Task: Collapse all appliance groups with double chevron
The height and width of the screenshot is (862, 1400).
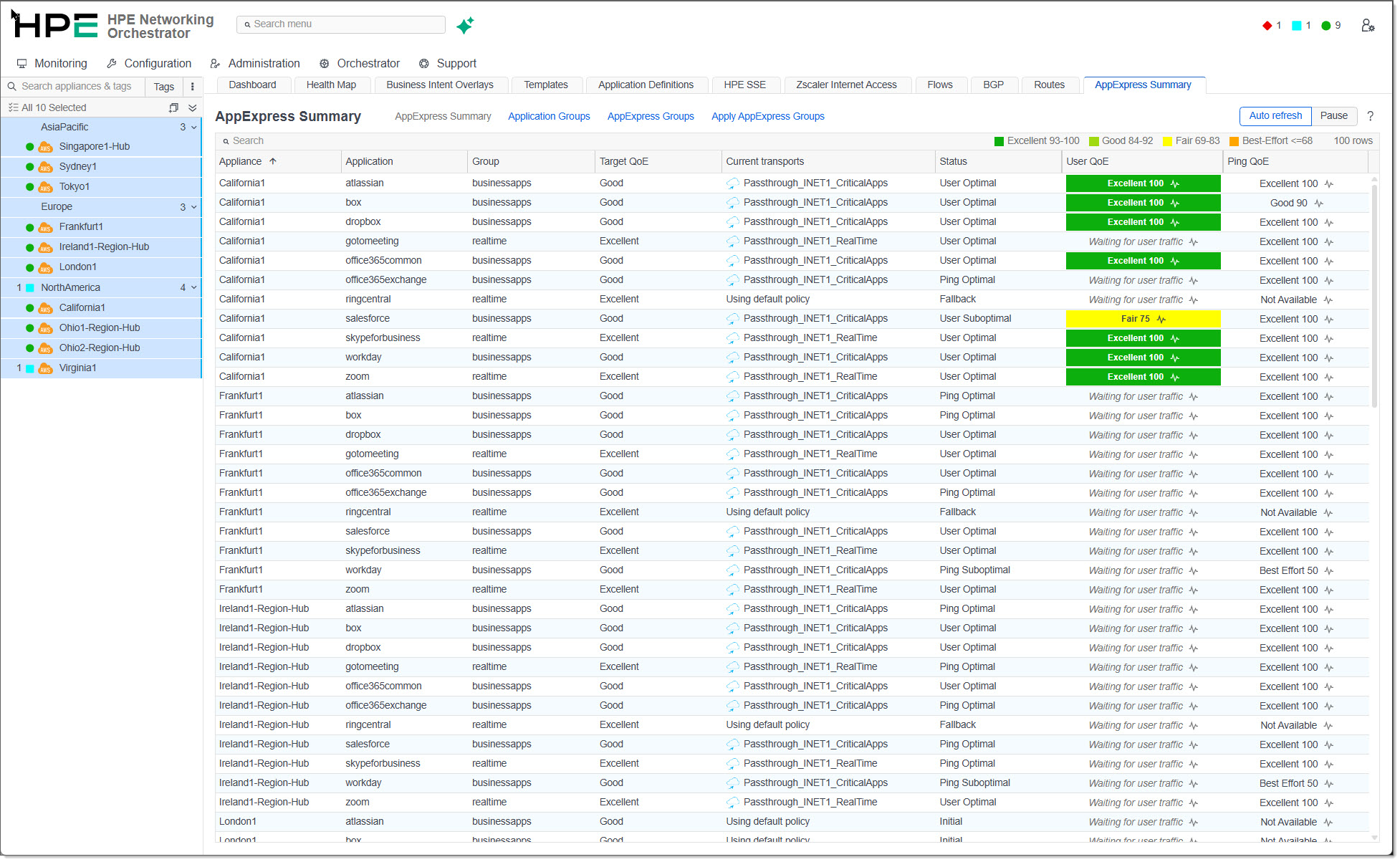Action: pos(192,107)
